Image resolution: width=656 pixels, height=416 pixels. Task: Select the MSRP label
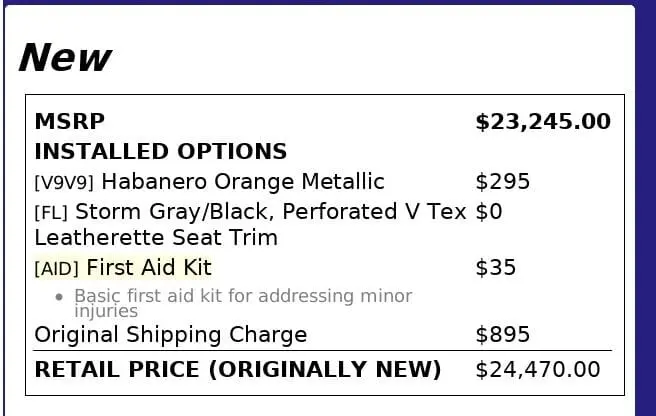[69, 122]
